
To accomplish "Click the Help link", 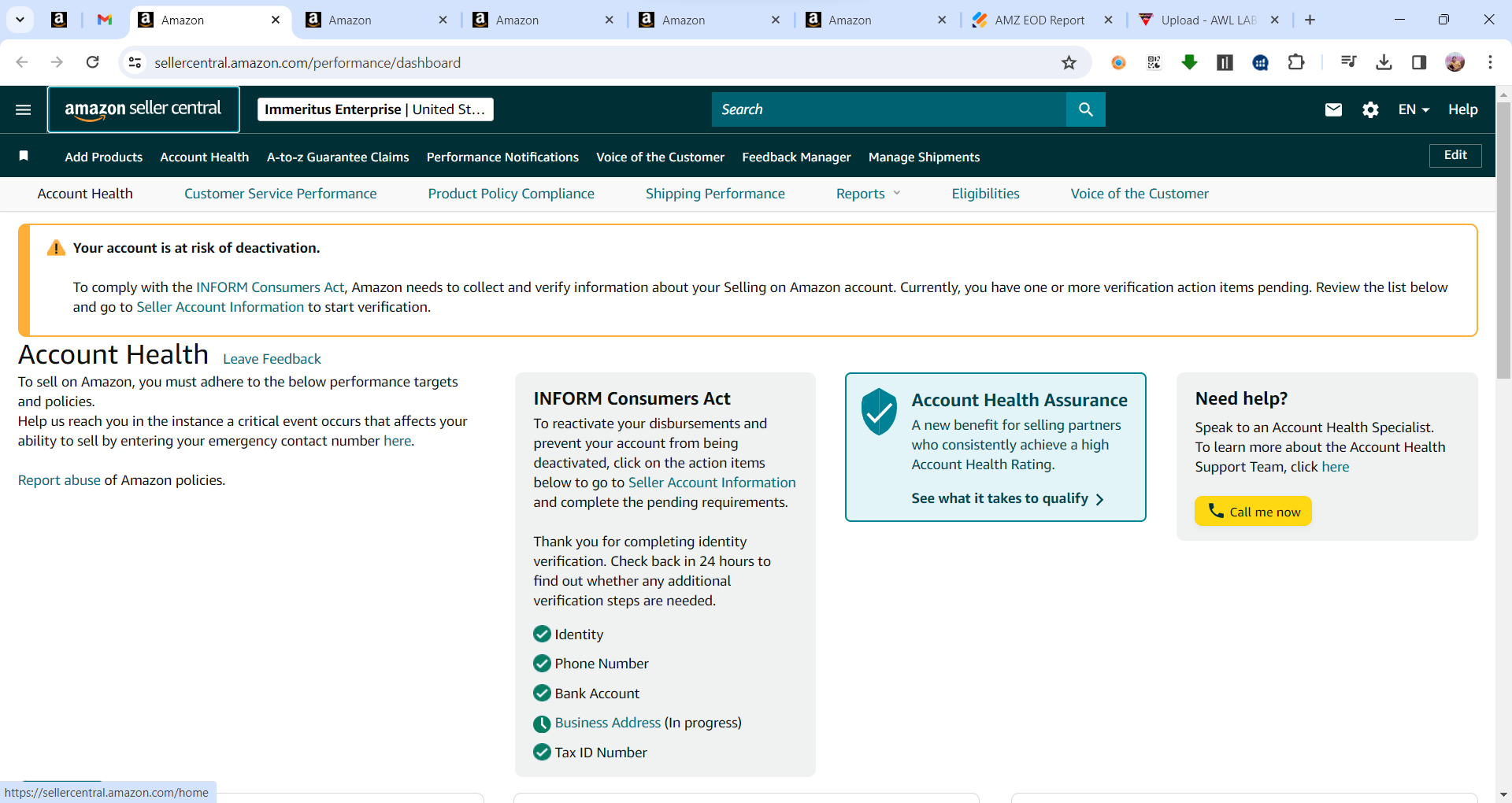I will (x=1462, y=109).
